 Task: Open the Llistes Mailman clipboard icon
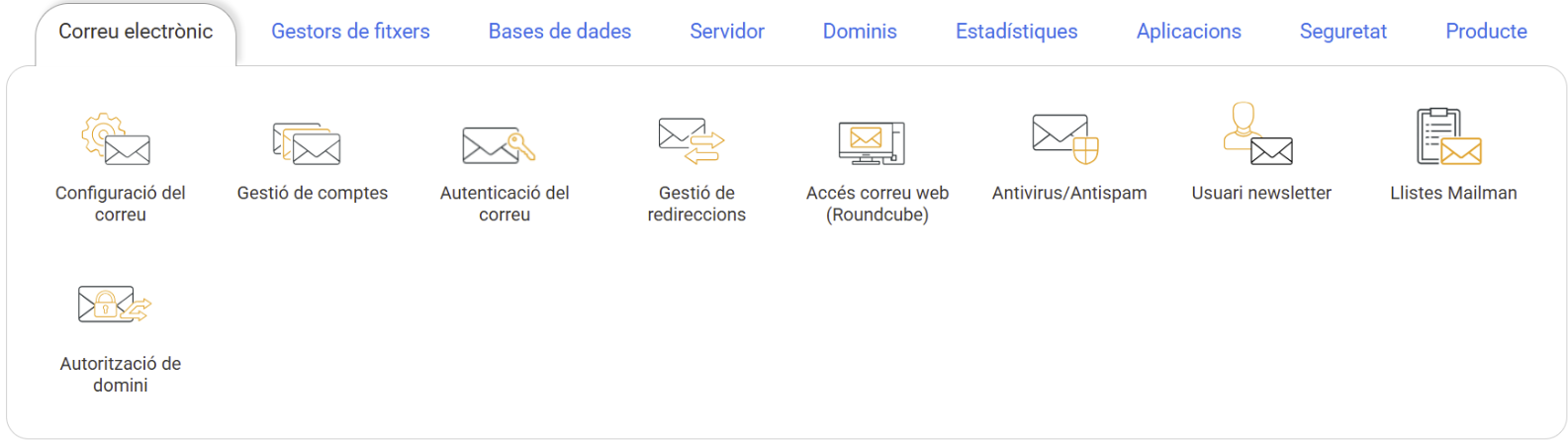tap(1449, 136)
